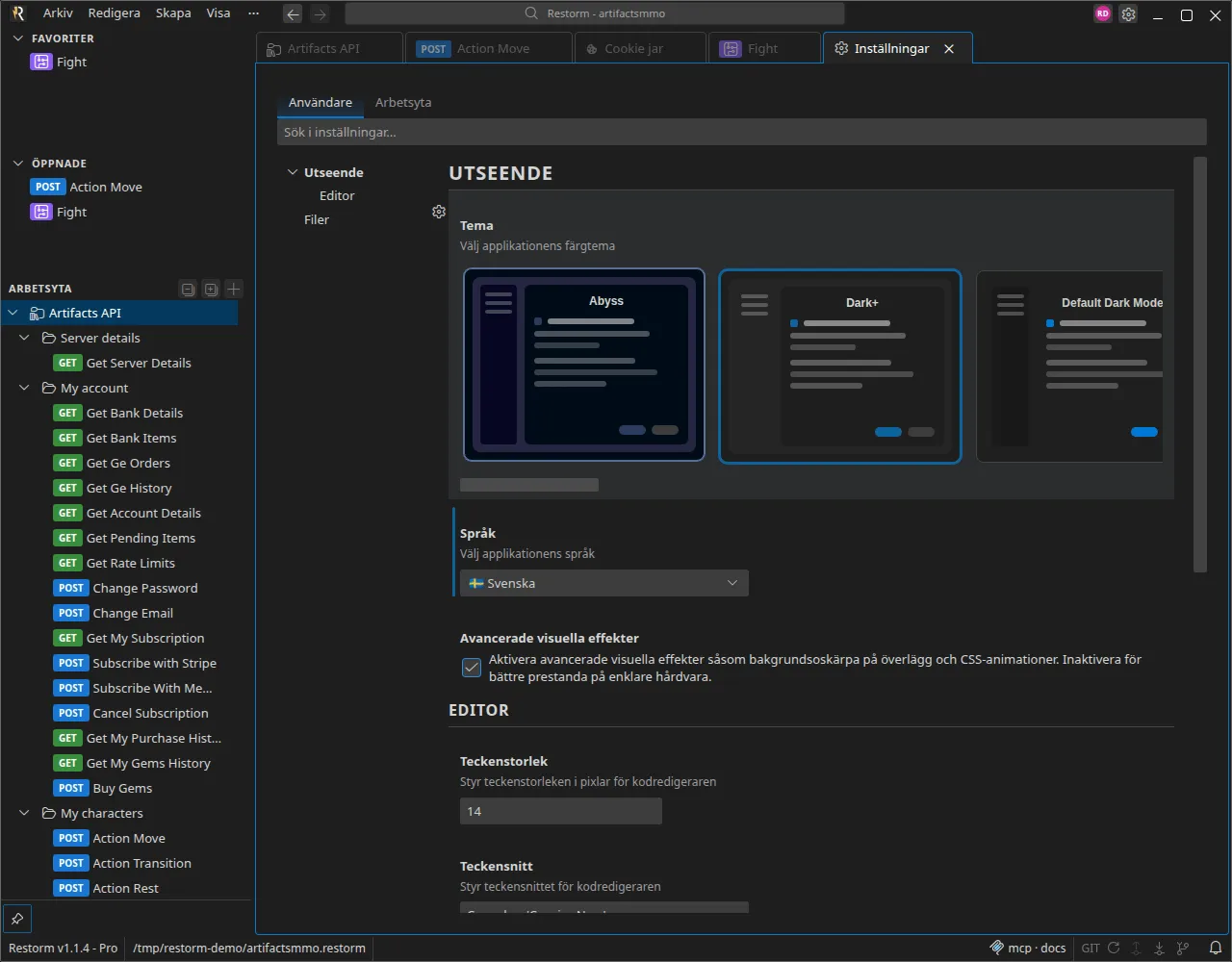Click the Restorm v1.1.4 - Pro status text
The width and height of the screenshot is (1232, 962).
coord(64,948)
